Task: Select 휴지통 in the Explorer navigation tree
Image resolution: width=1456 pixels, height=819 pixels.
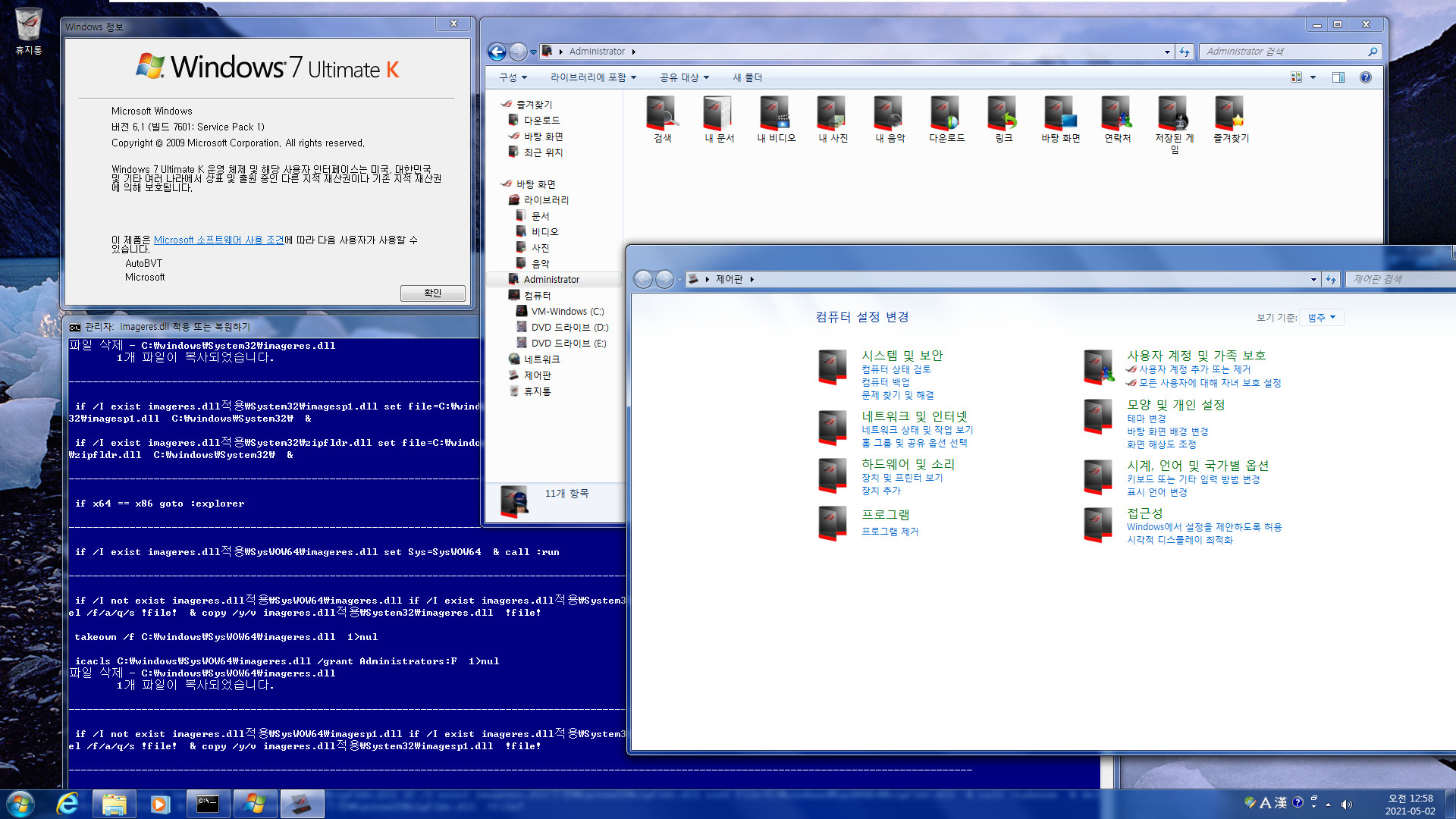Action: [537, 391]
